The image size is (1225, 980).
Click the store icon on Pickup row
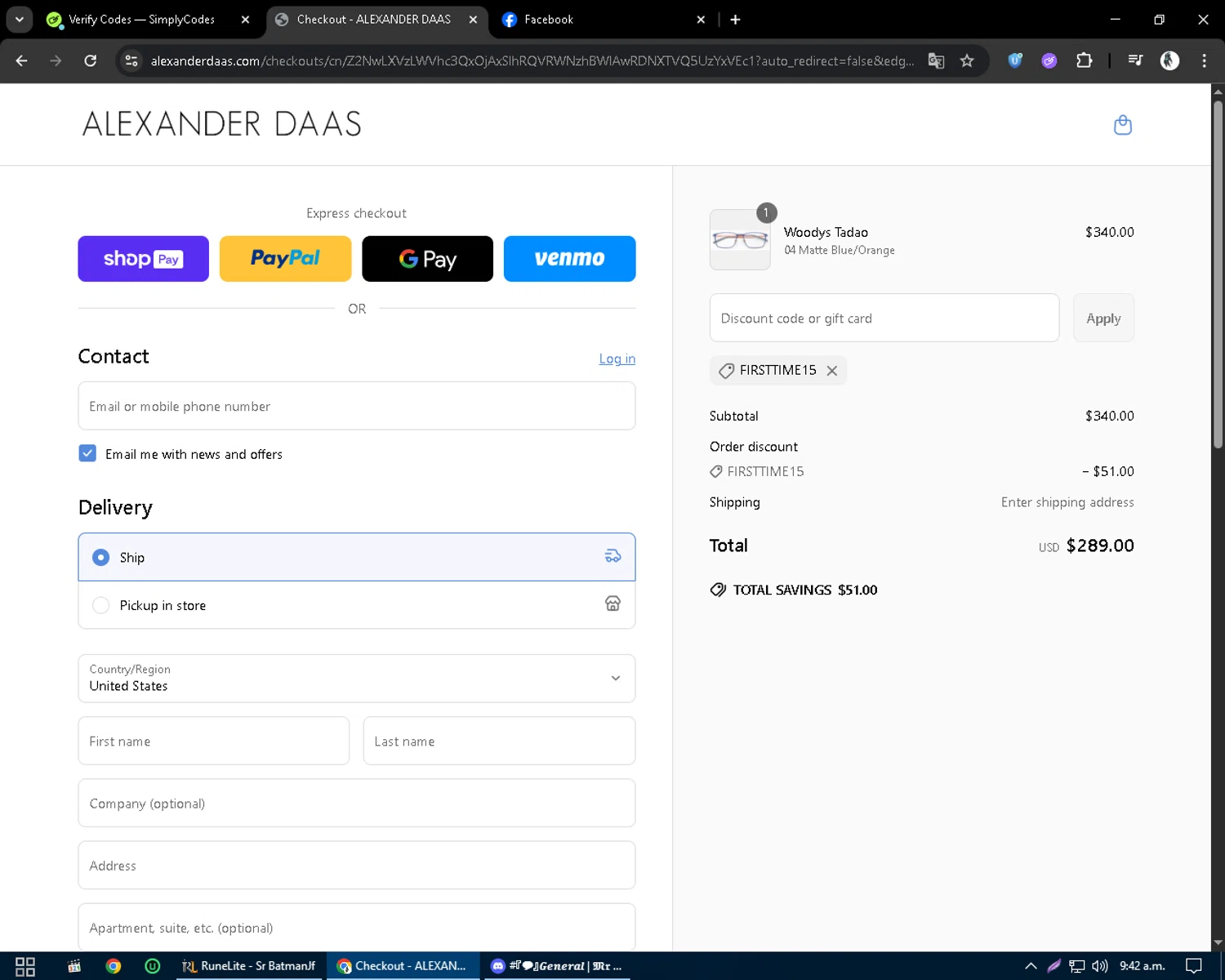[612, 604]
